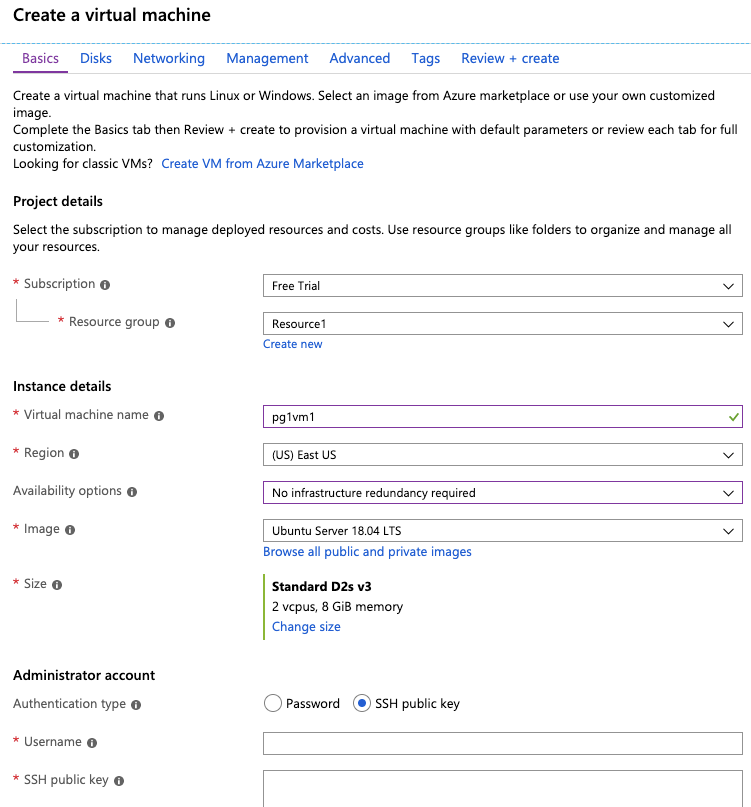Click the Change size link
The image size is (751, 807).
[306, 626]
